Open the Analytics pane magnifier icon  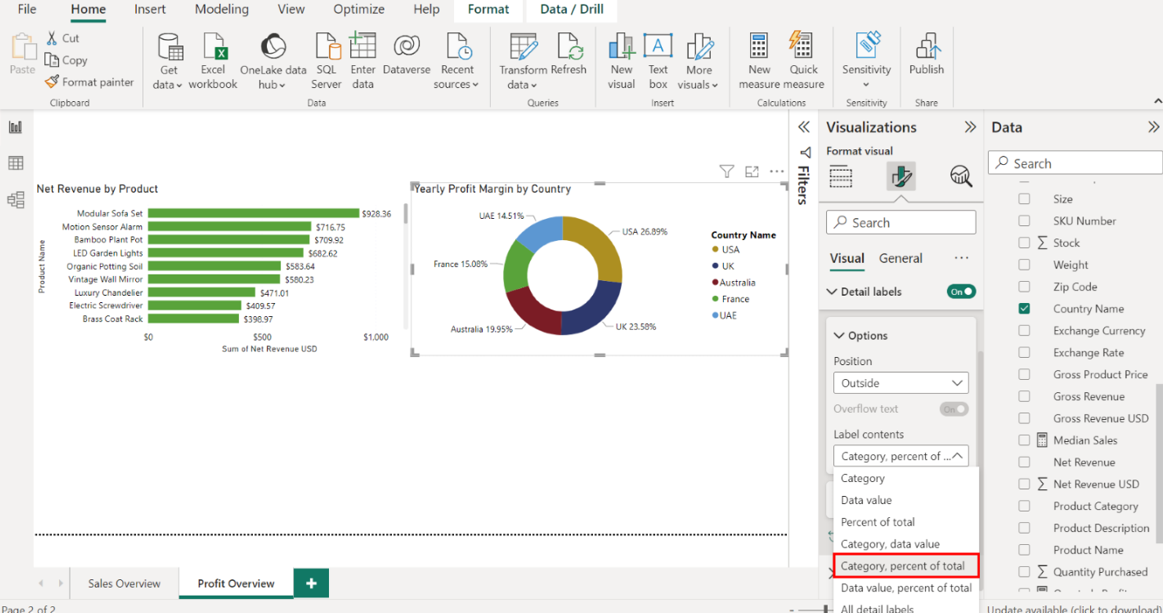coord(960,177)
